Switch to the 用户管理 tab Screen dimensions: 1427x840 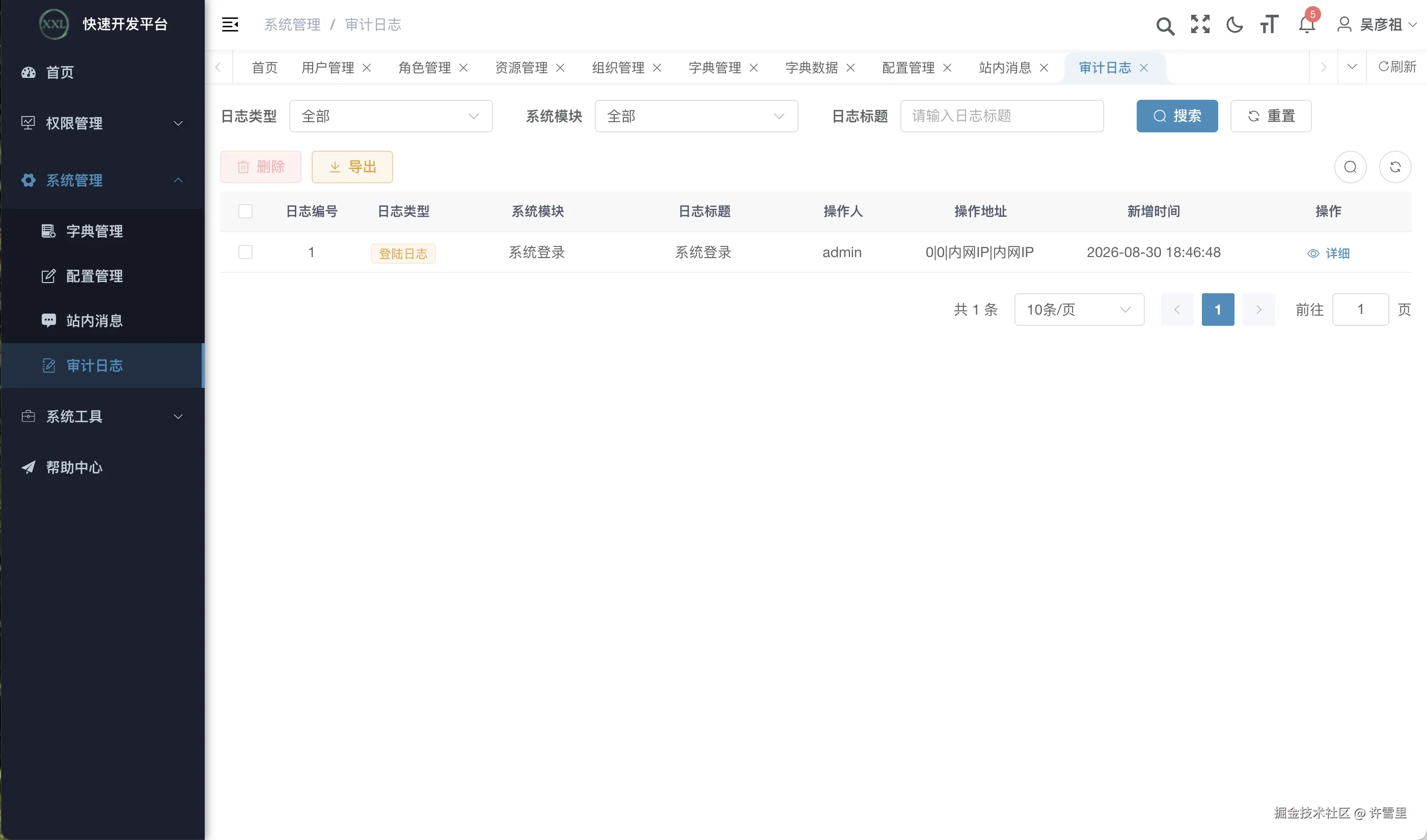tap(328, 68)
